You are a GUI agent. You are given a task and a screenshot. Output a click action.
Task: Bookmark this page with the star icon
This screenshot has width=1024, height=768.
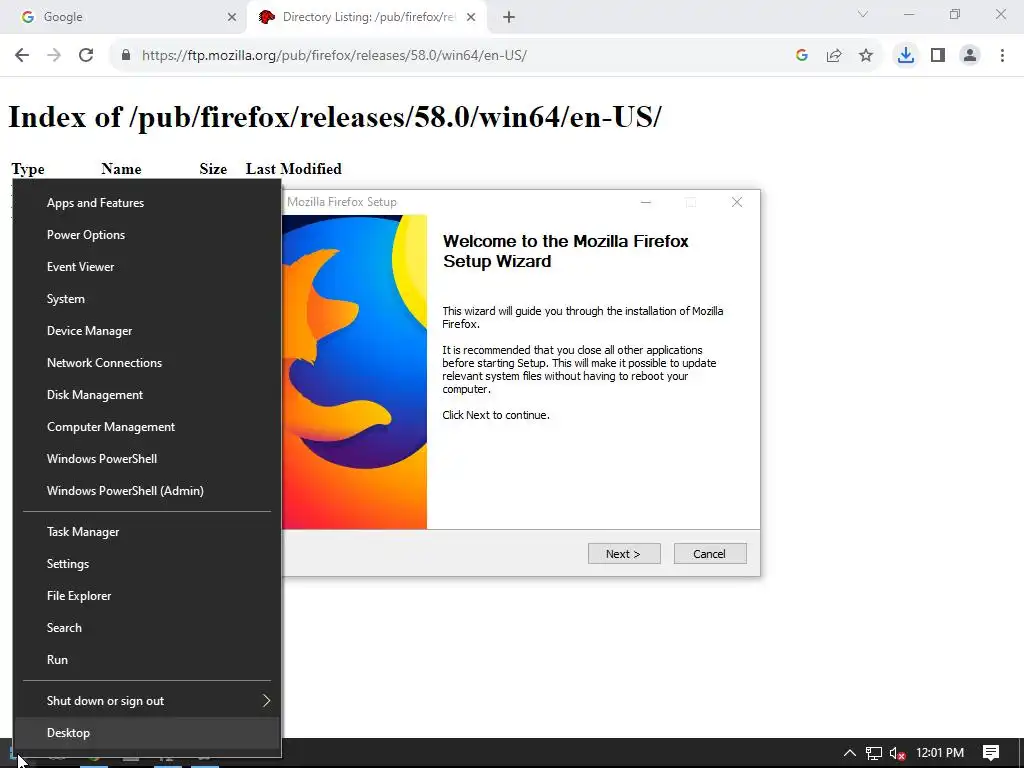(866, 56)
